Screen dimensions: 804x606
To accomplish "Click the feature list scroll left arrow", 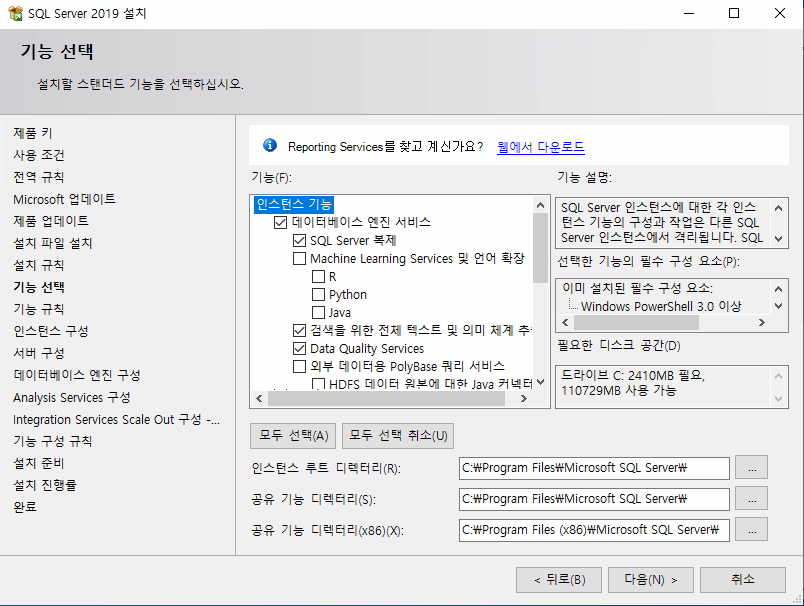I will (x=259, y=398).
